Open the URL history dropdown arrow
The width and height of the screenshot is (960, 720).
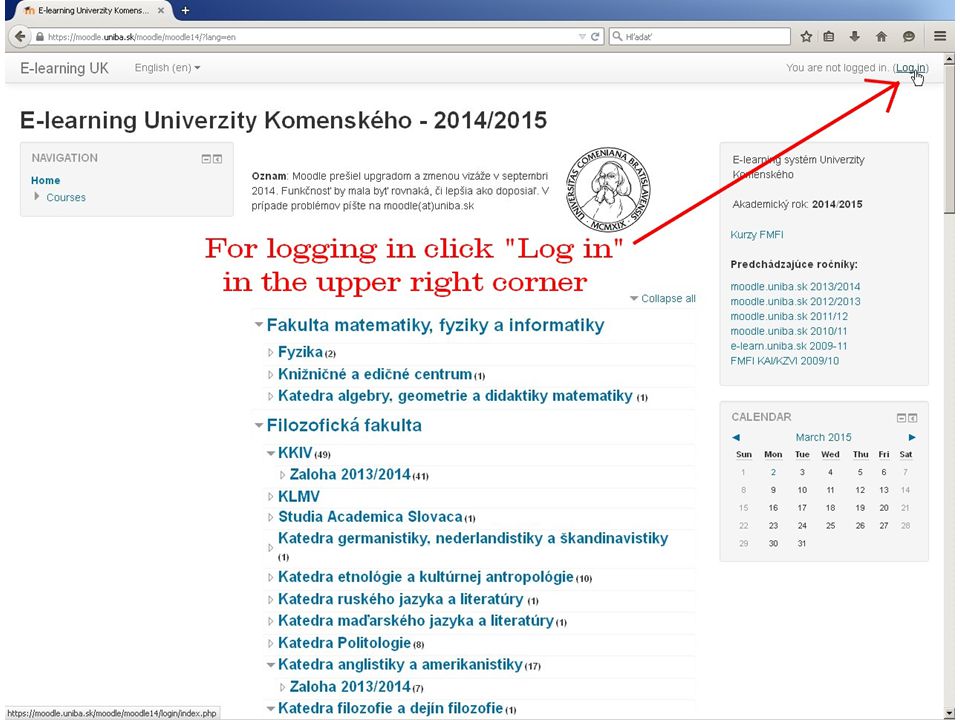tap(582, 37)
